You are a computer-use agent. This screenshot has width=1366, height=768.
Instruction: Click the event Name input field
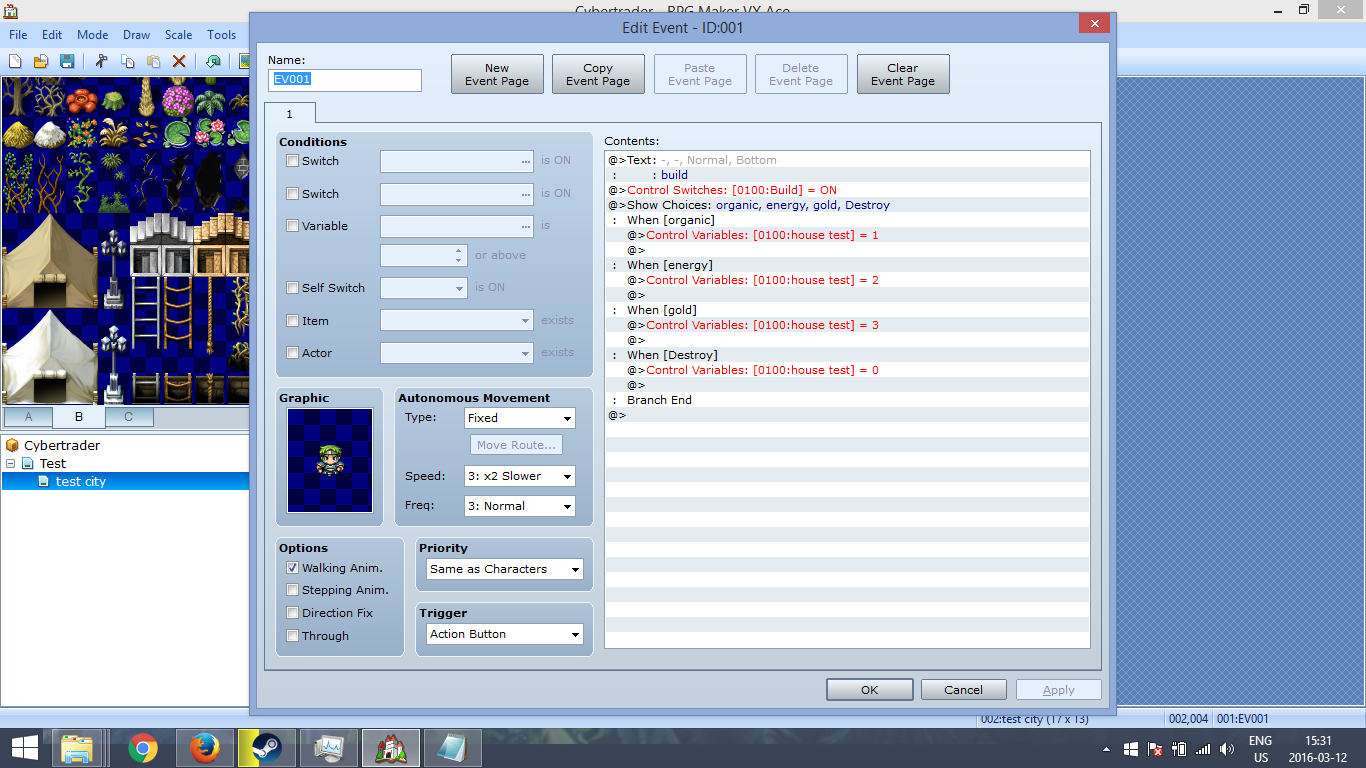pyautogui.click(x=345, y=80)
